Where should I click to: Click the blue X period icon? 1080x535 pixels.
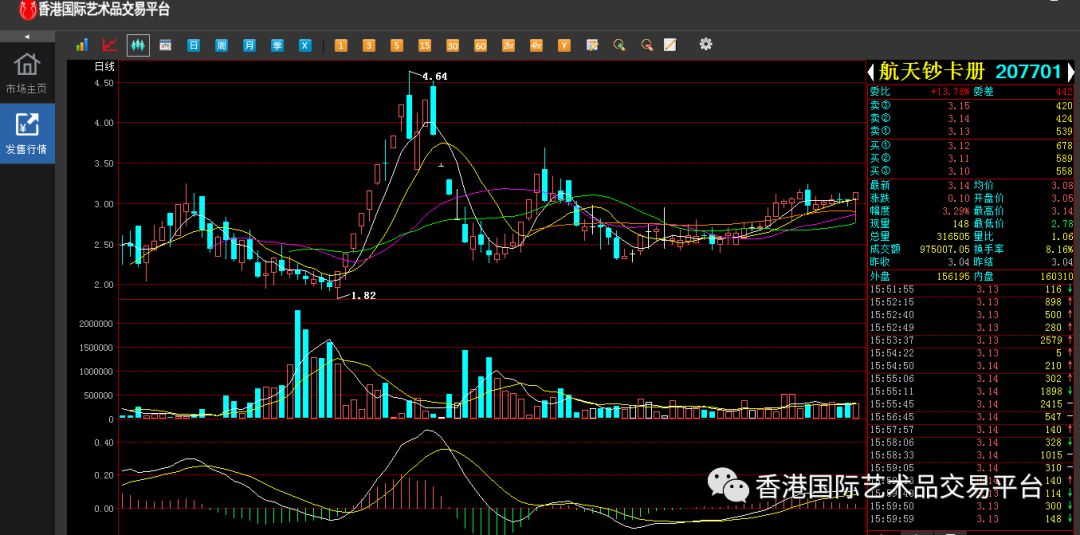coord(305,45)
